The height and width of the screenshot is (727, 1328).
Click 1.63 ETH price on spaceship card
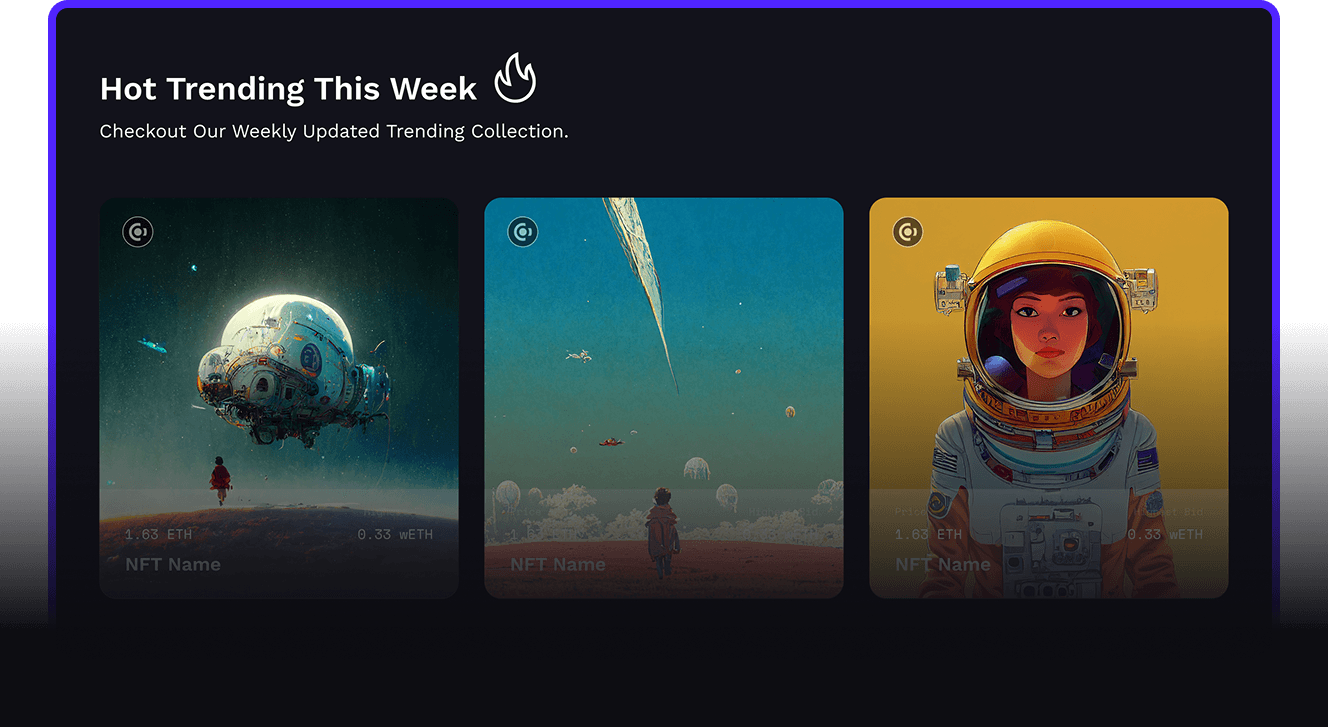(x=158, y=534)
